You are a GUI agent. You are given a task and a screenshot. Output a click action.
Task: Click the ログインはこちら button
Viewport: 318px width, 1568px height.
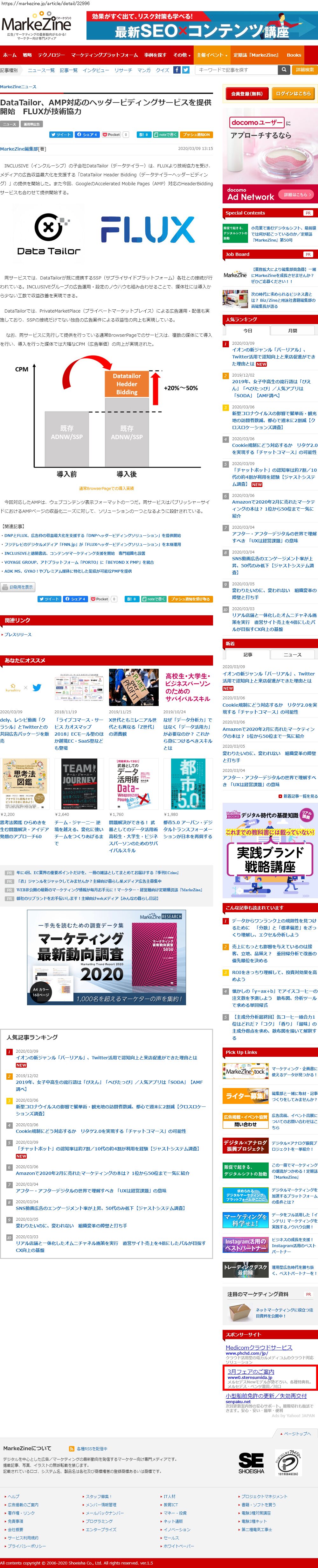(293, 94)
